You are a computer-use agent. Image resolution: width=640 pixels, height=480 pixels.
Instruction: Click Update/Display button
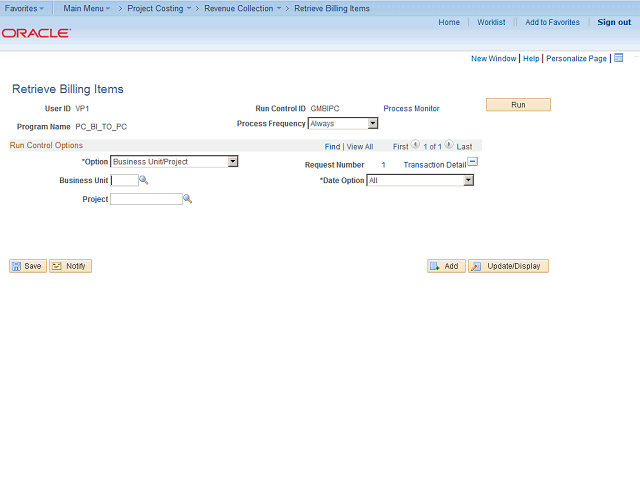[508, 266]
